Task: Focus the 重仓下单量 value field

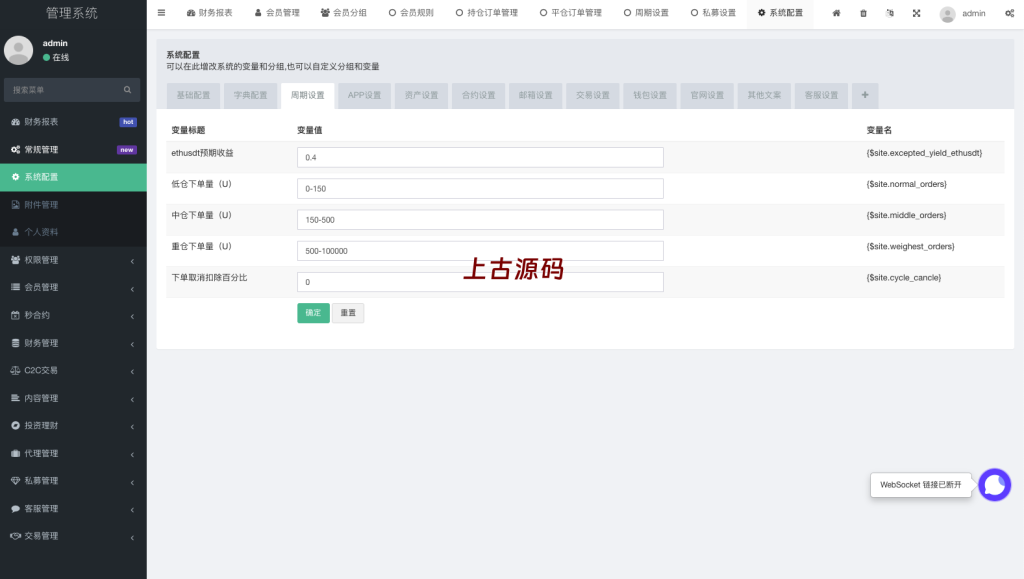Action: pos(480,251)
